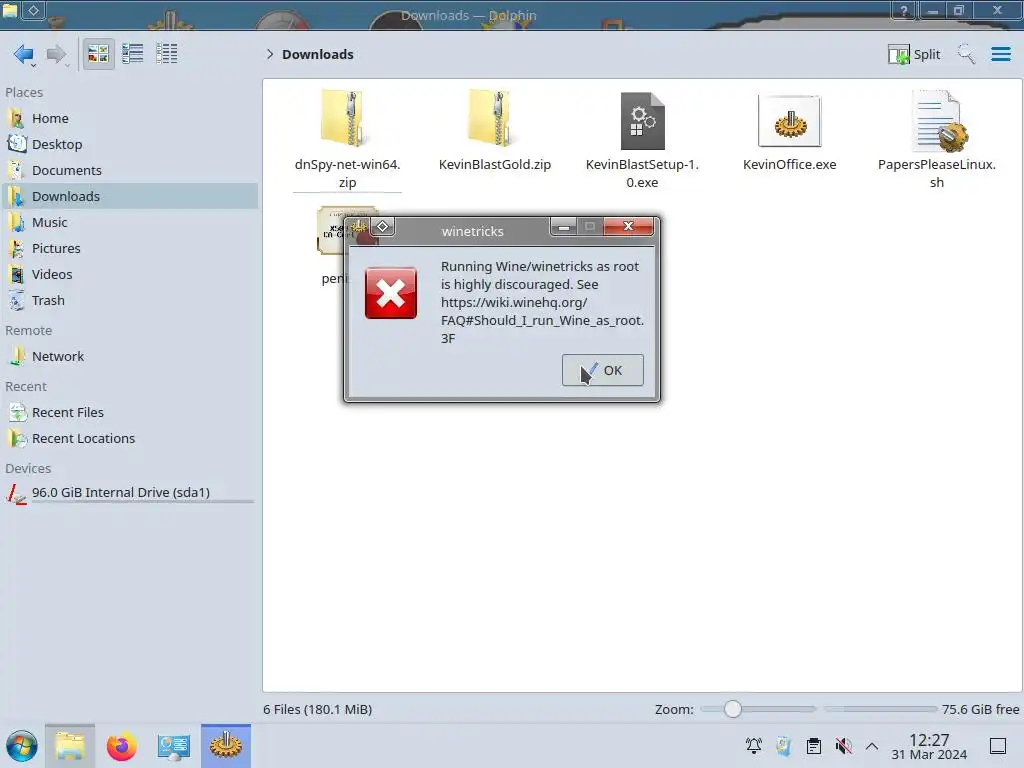Select KevinBlastSetup-1.0.exe file icon
Image resolution: width=1024 pixels, height=768 pixels.
(x=642, y=121)
